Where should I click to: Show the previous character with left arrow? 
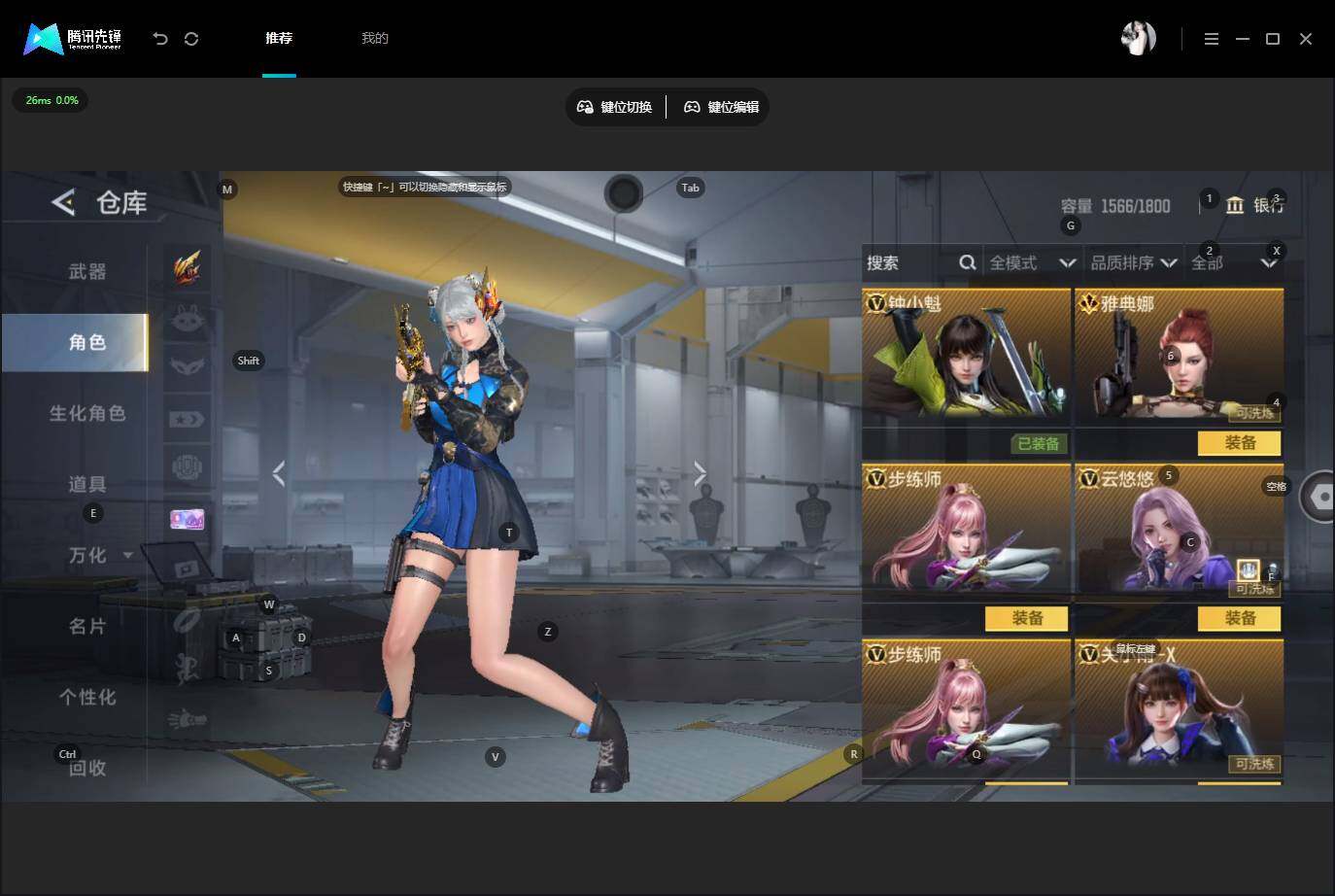point(279,473)
